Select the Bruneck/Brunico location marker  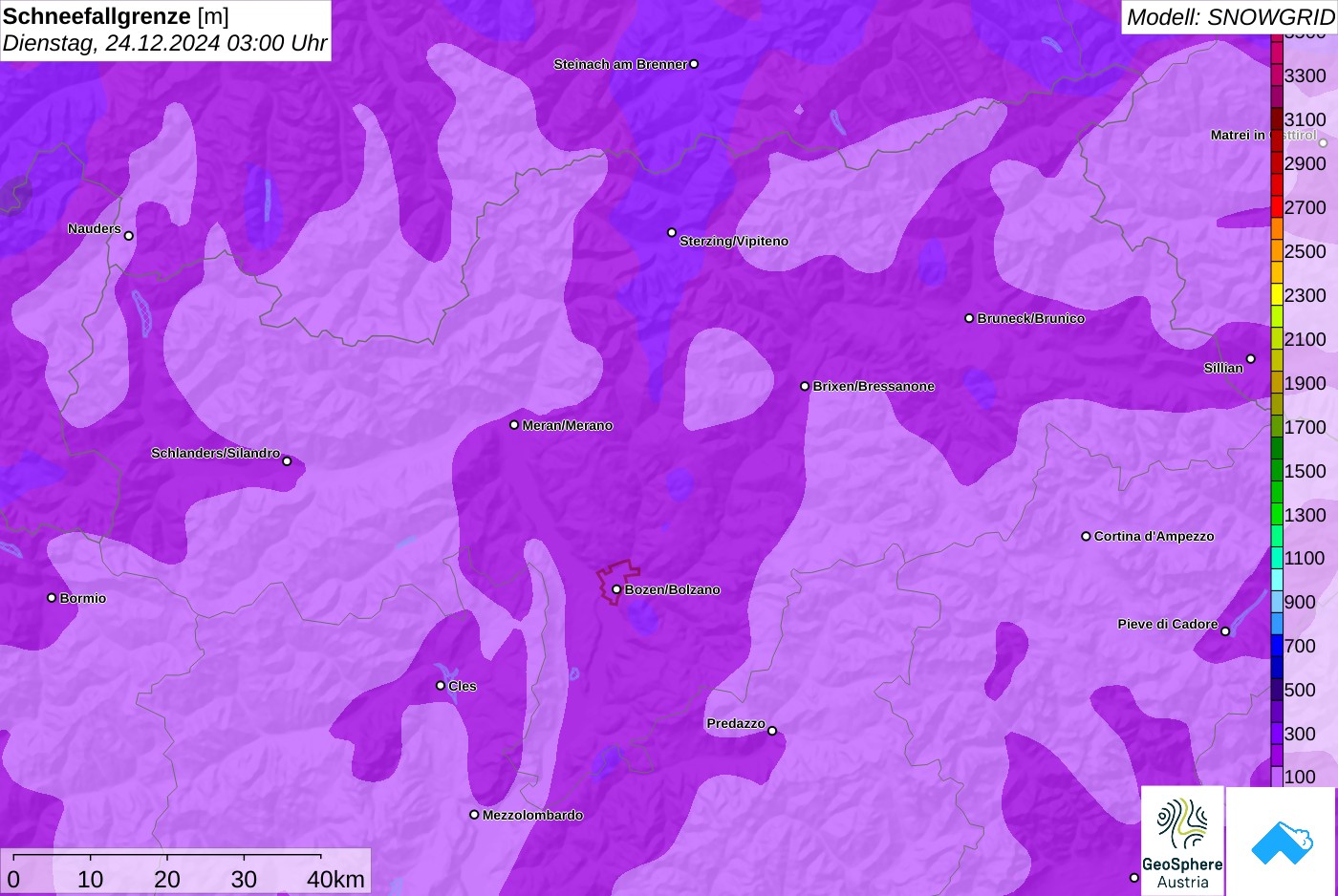969,318
